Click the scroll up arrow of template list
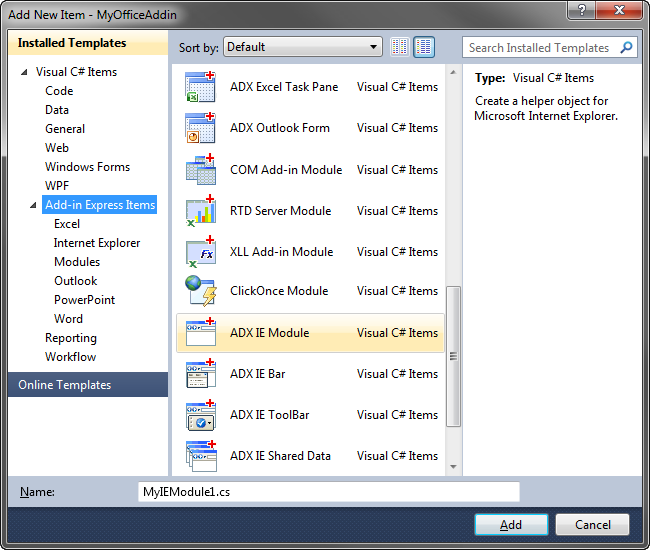The image size is (650, 550). pyautogui.click(x=454, y=72)
